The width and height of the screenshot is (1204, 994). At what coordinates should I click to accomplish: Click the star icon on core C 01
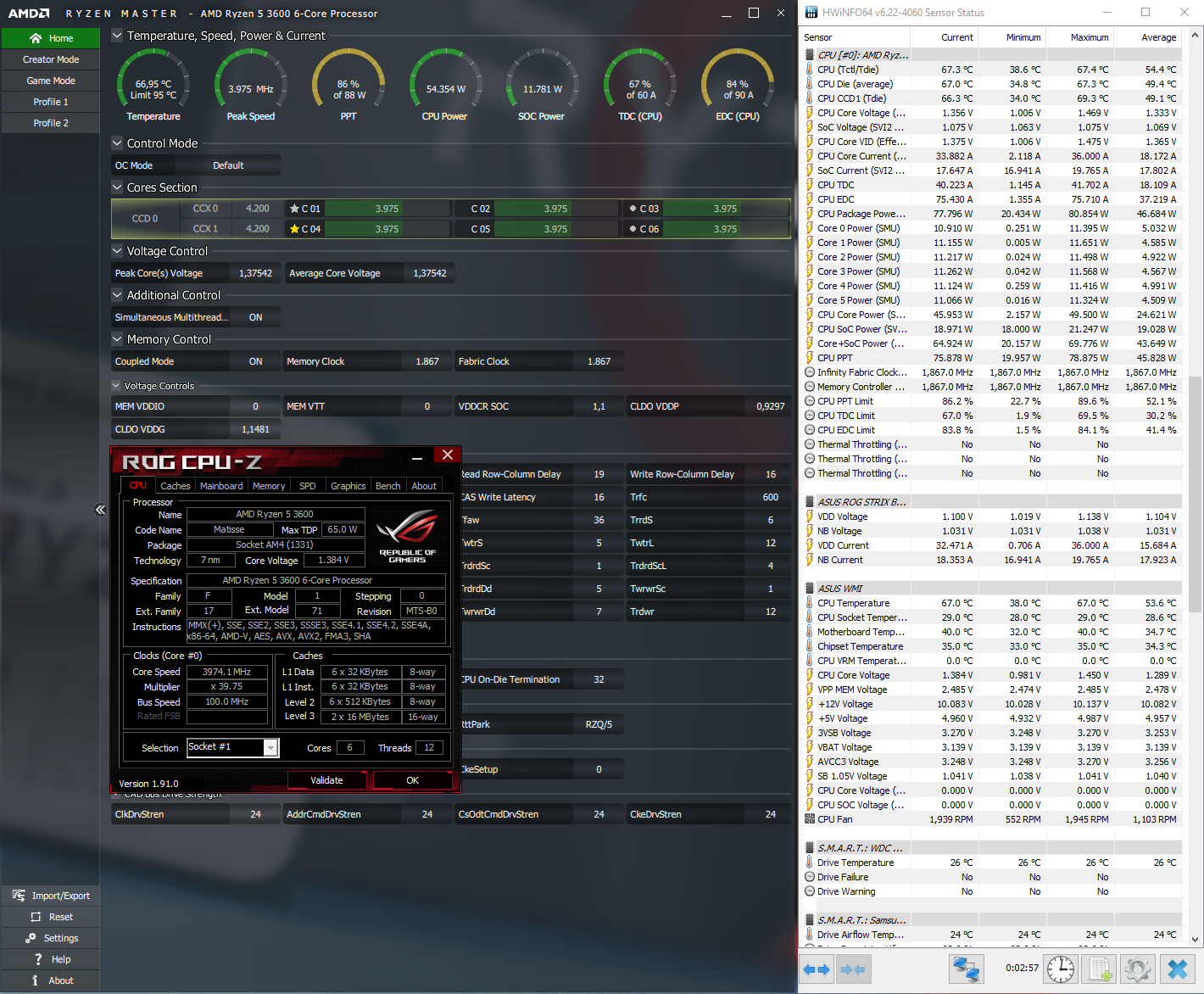tap(294, 209)
